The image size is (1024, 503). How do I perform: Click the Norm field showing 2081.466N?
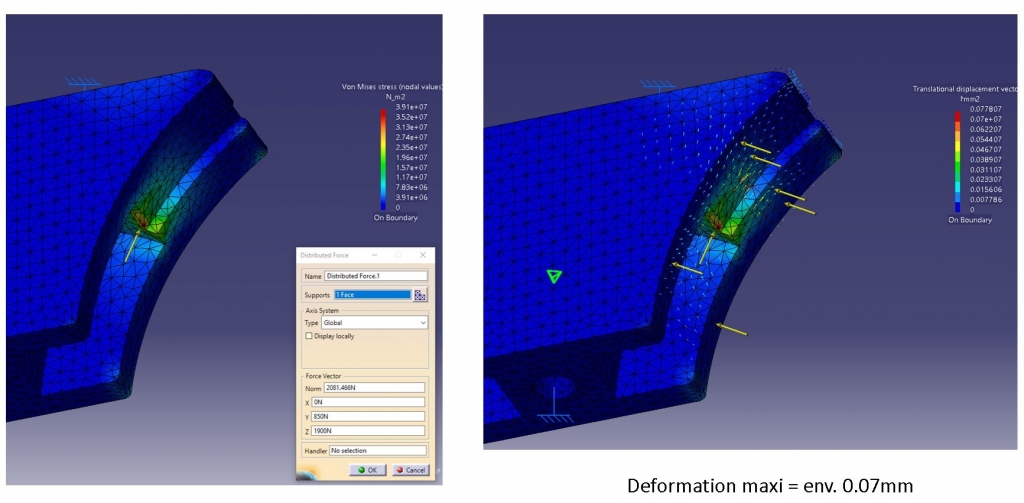tap(374, 388)
